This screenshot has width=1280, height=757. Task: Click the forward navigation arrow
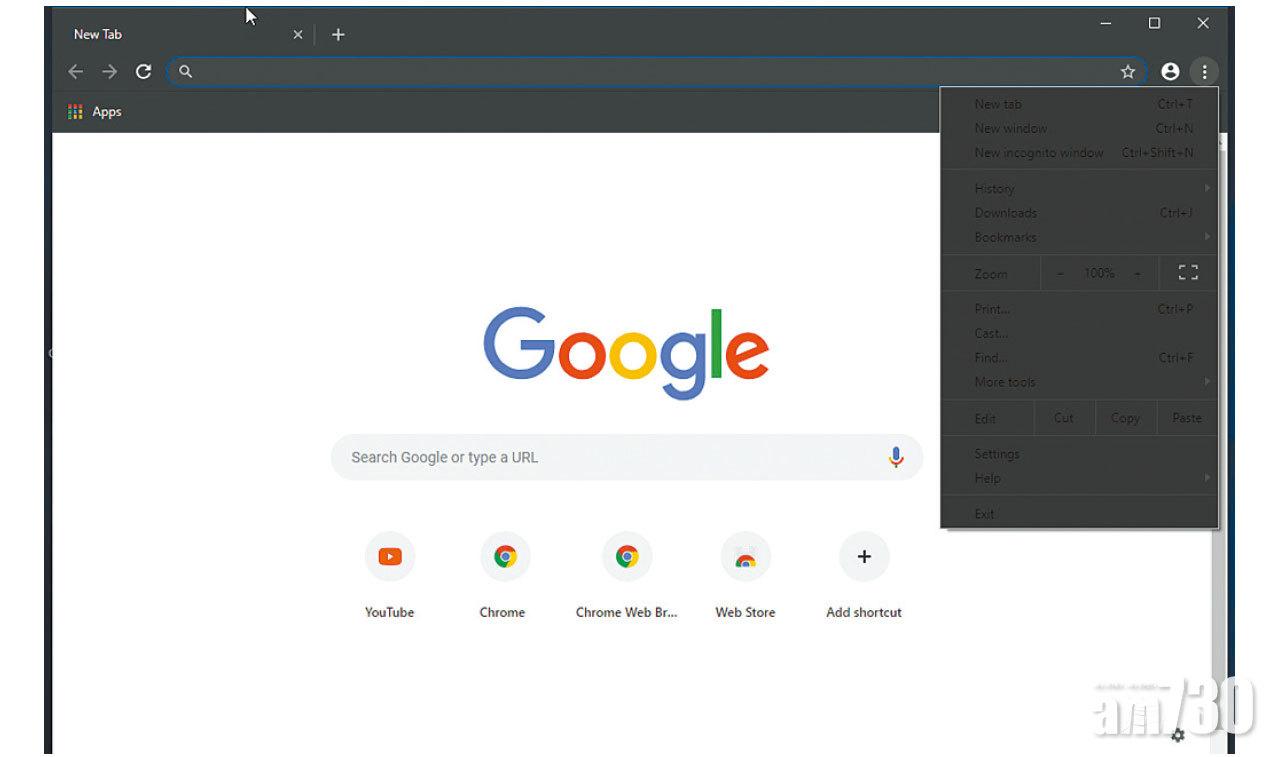point(109,71)
